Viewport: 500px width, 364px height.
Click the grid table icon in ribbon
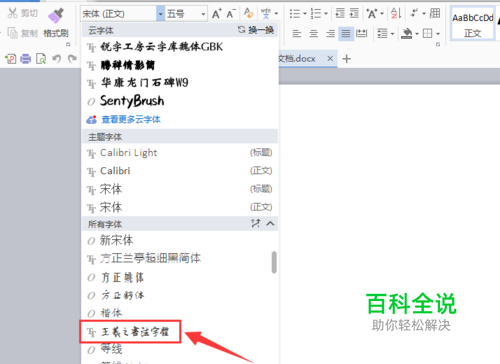[x=435, y=13]
